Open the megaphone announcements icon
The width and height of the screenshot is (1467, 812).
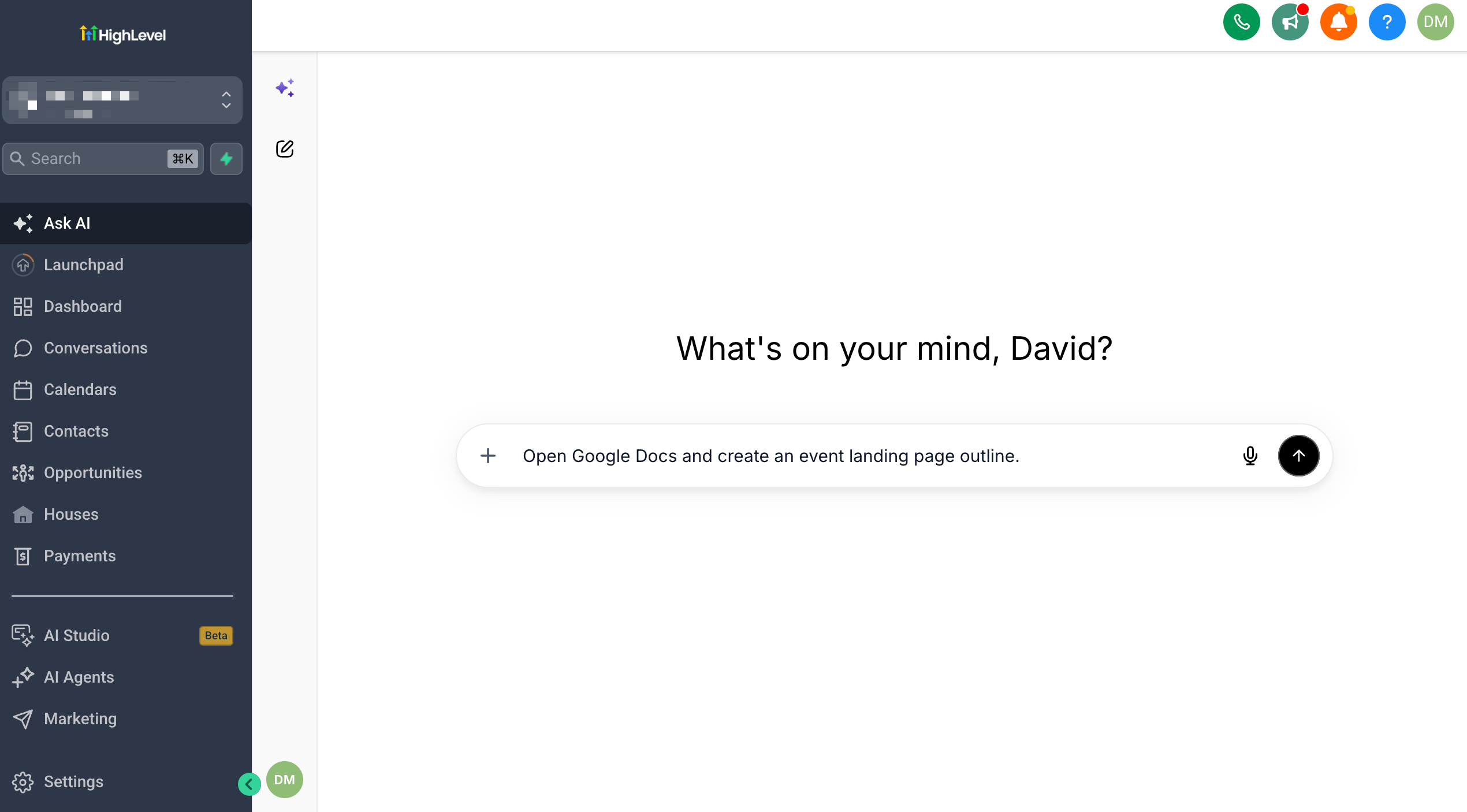point(1290,22)
